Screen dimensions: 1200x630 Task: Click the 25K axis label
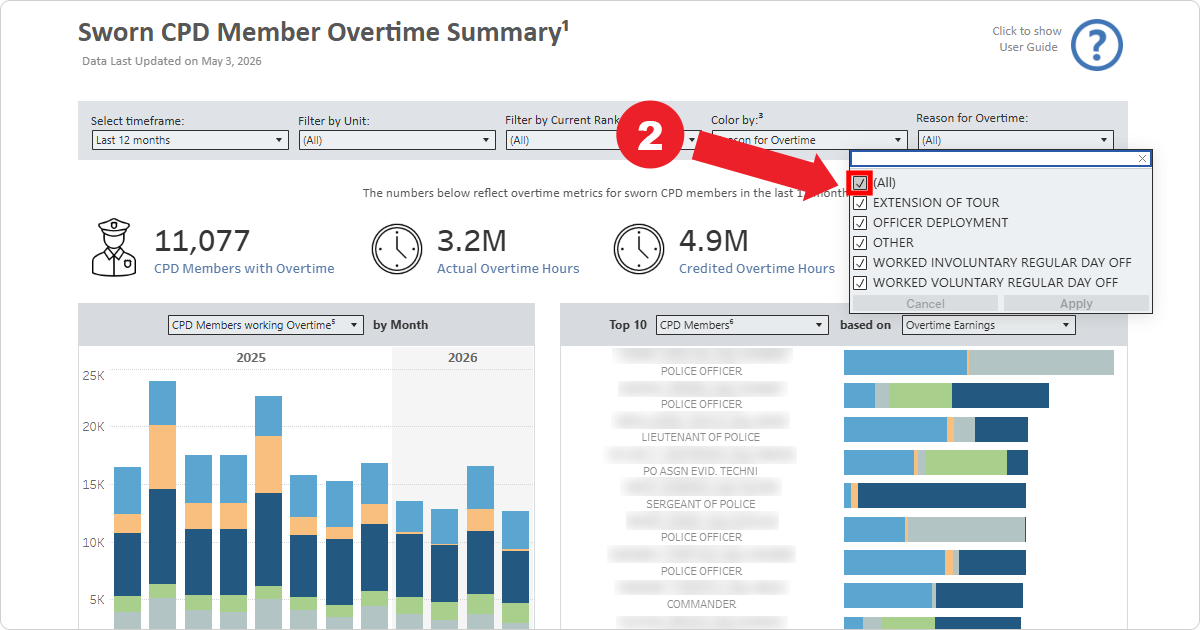(x=93, y=376)
